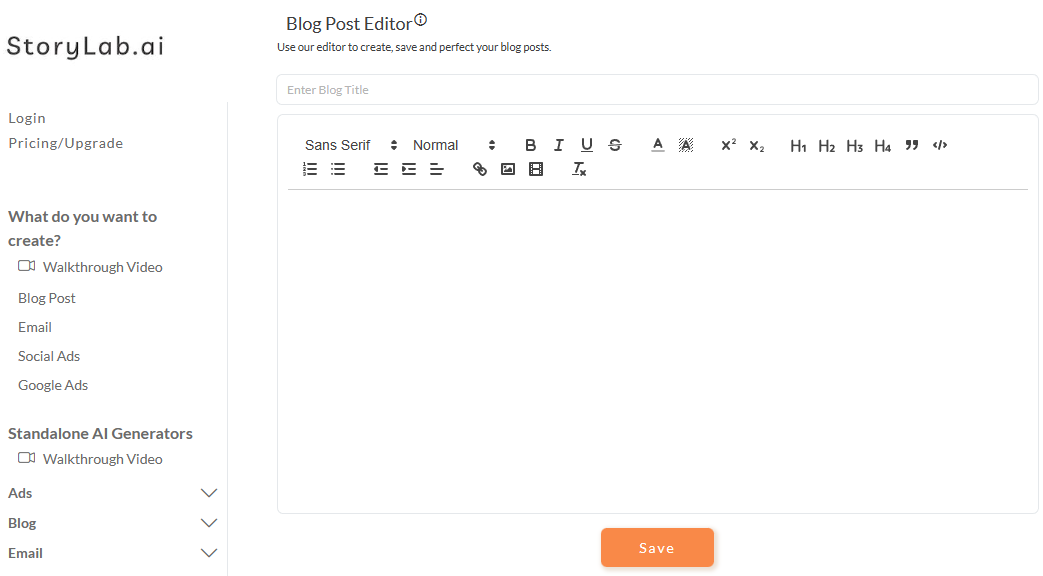
Task: Click inside the blog post text area
Action: coord(657,351)
